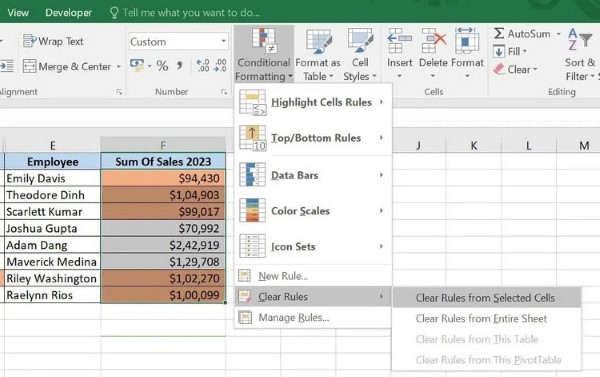Open the Developer ribbon tab
Viewport: 600px width, 377px height.
68,13
